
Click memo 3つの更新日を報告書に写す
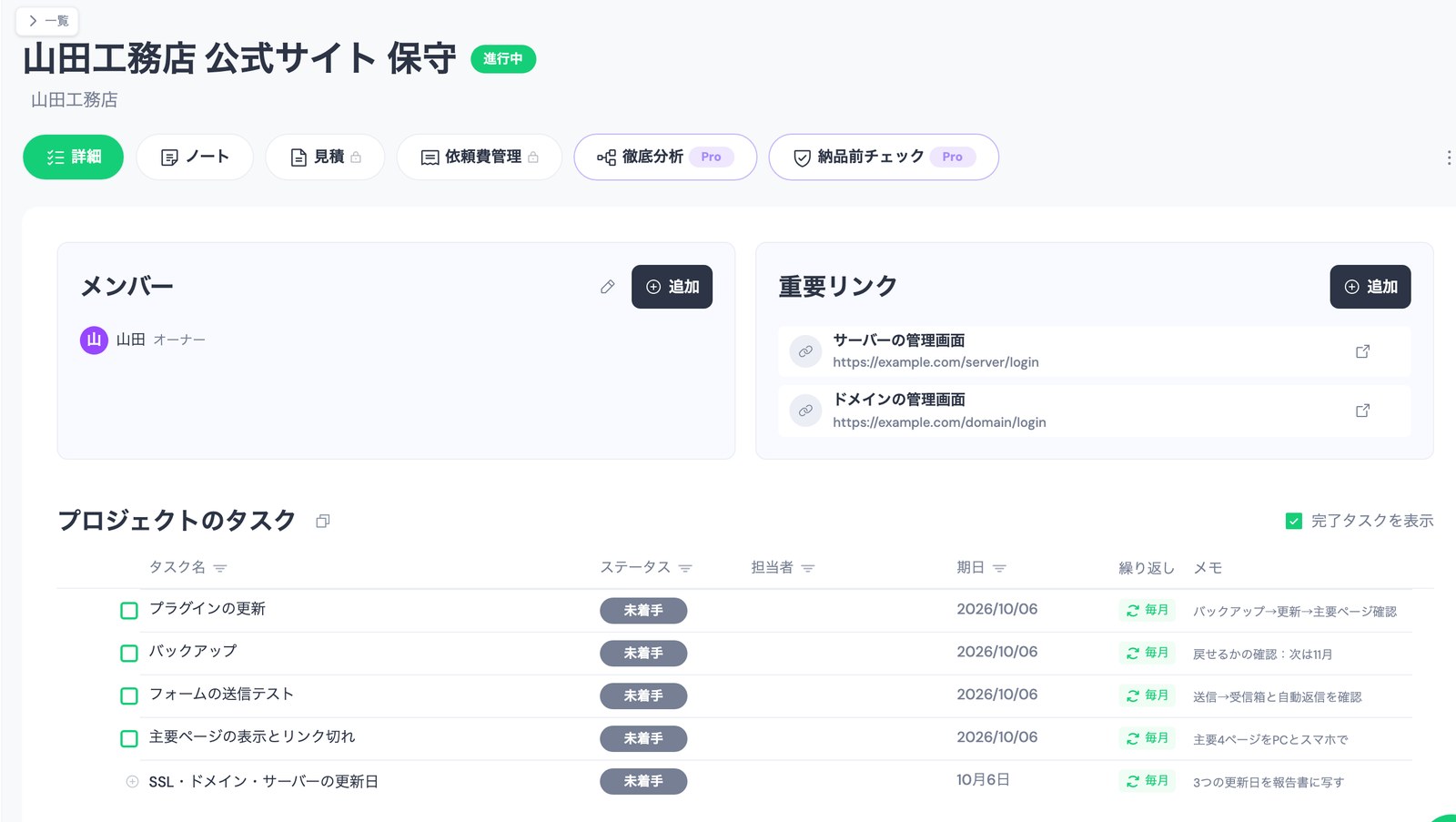(x=1268, y=783)
